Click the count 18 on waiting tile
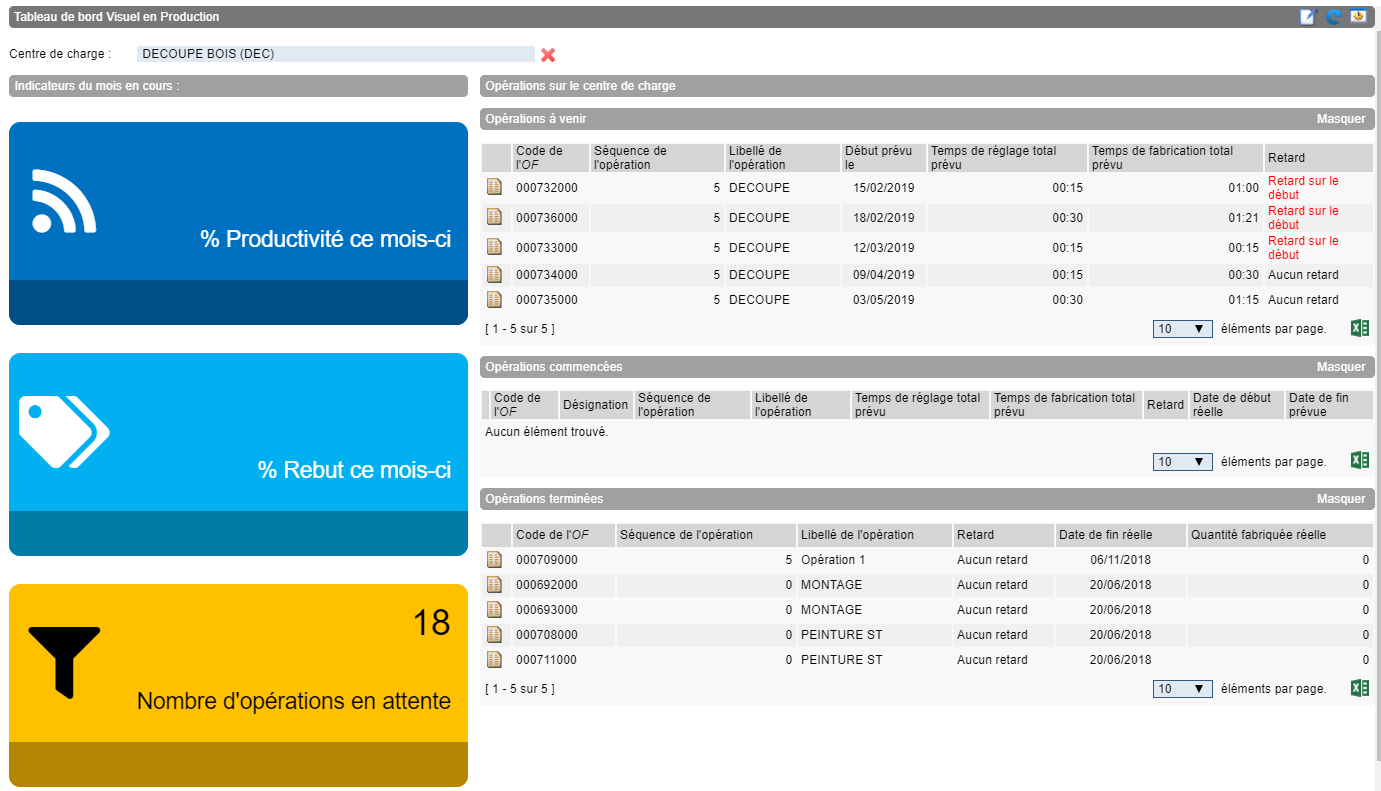This screenshot has height=791, width=1381. [432, 623]
